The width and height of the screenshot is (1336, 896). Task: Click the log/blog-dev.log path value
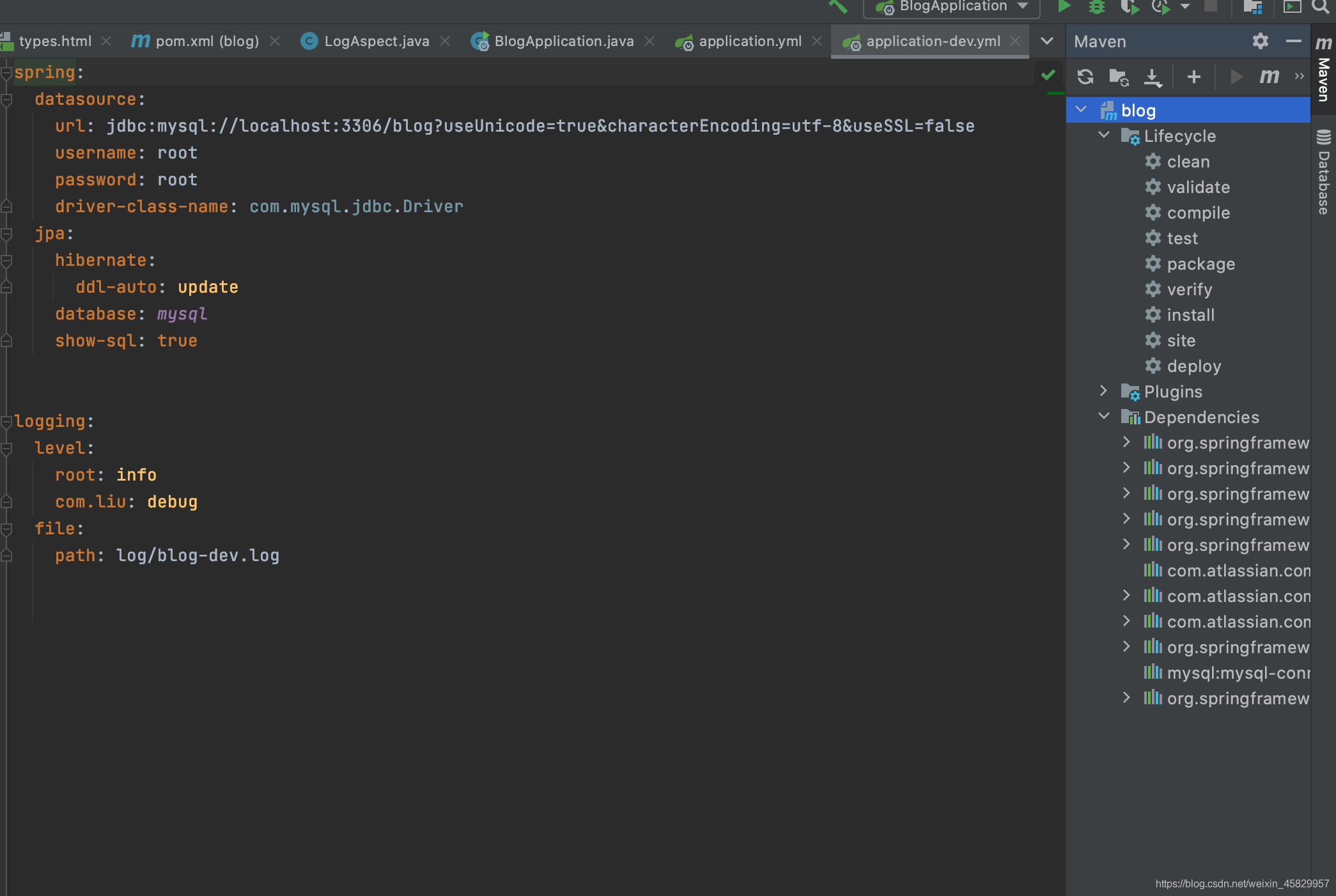[x=198, y=555]
